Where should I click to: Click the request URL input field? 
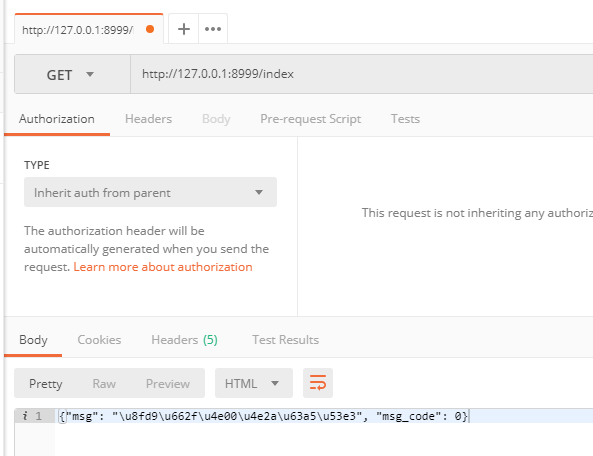(362, 74)
